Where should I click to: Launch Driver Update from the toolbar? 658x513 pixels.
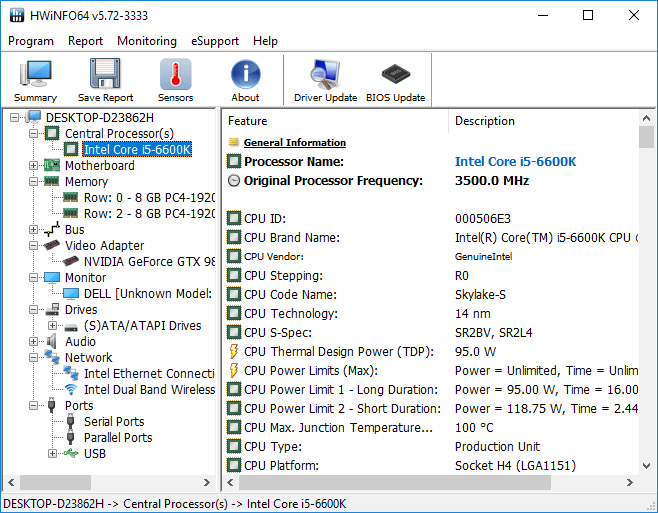coord(325,74)
